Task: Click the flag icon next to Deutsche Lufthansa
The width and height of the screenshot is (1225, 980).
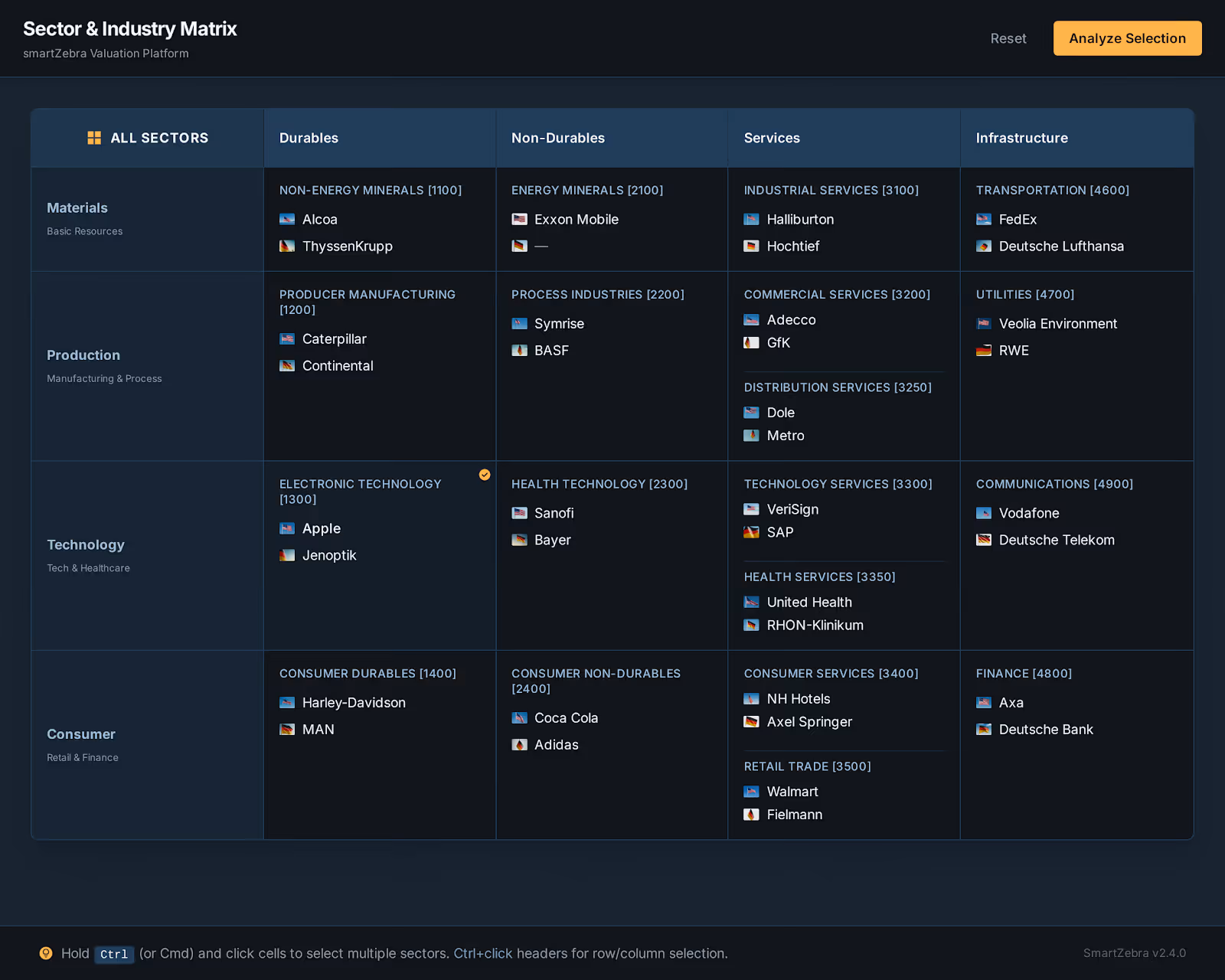Action: 984,247
